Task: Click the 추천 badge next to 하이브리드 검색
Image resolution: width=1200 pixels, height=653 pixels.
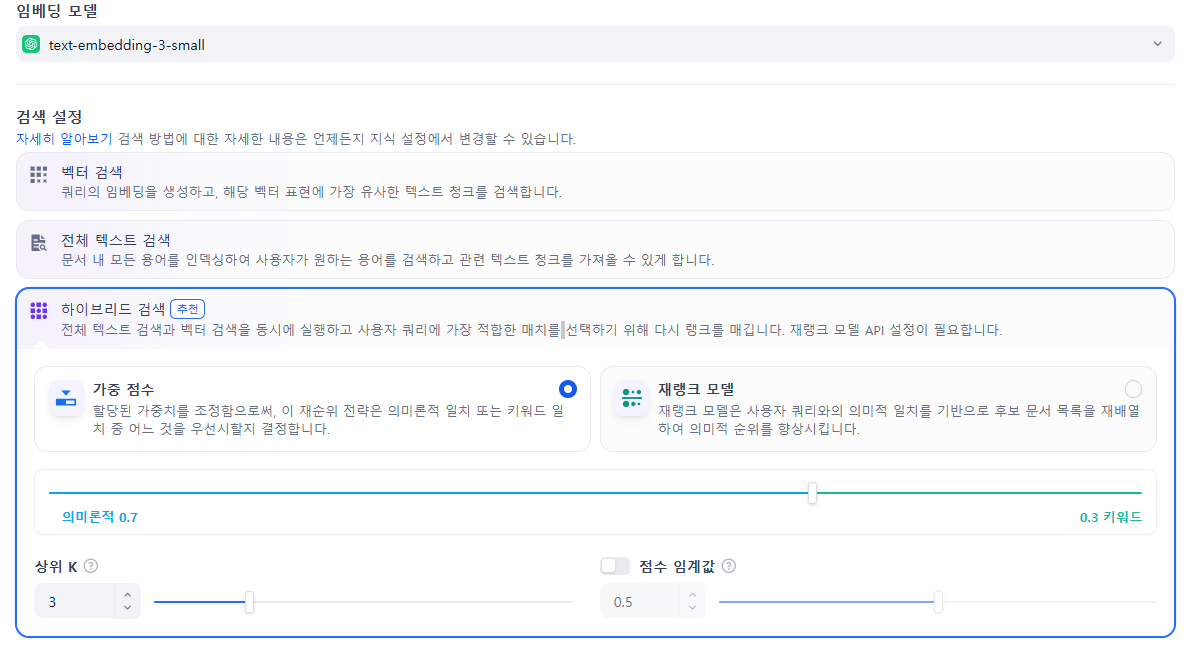Action: point(187,309)
